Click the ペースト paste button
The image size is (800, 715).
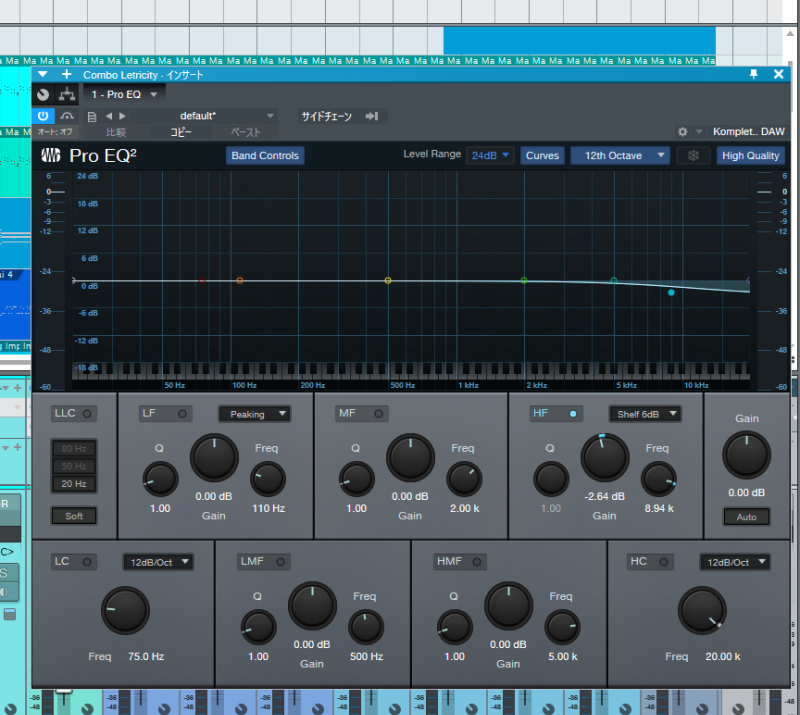pos(245,133)
